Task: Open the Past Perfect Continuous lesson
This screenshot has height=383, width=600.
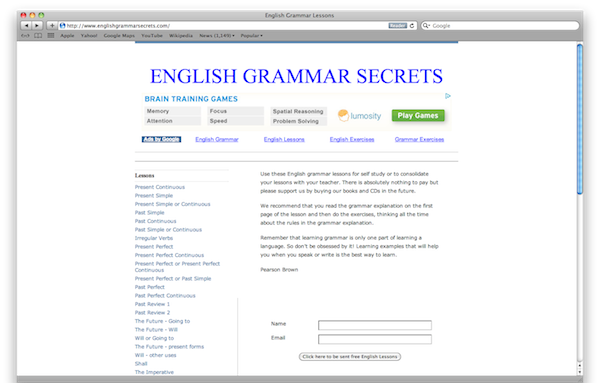Action: click(165, 295)
